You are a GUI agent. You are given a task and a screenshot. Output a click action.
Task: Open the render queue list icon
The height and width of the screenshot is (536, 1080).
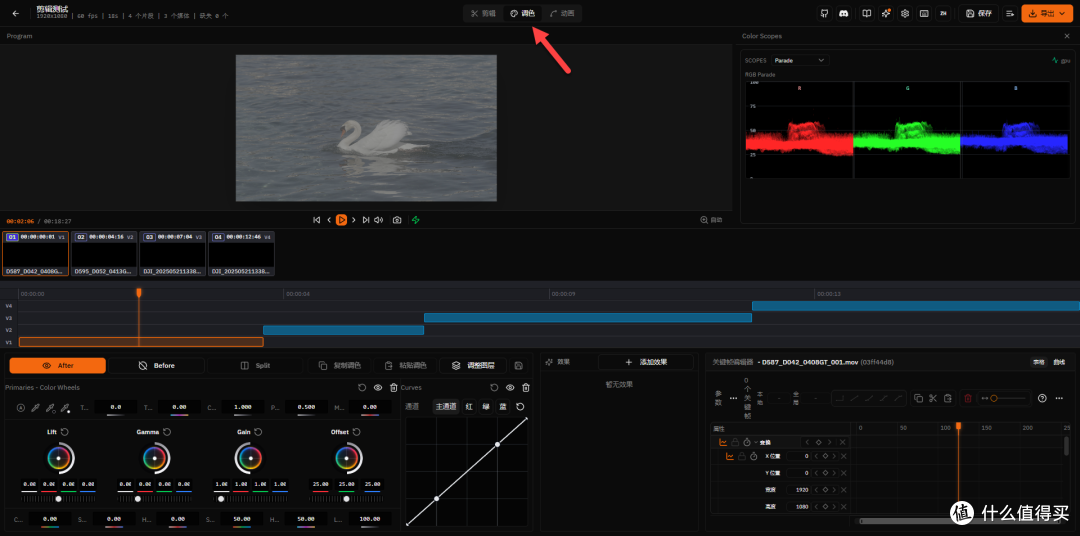coord(1010,13)
